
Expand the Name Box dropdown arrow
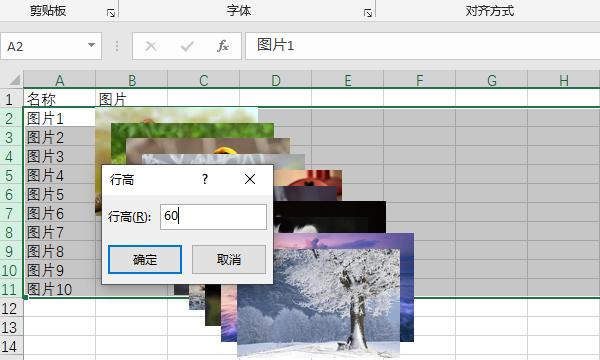click(x=91, y=46)
